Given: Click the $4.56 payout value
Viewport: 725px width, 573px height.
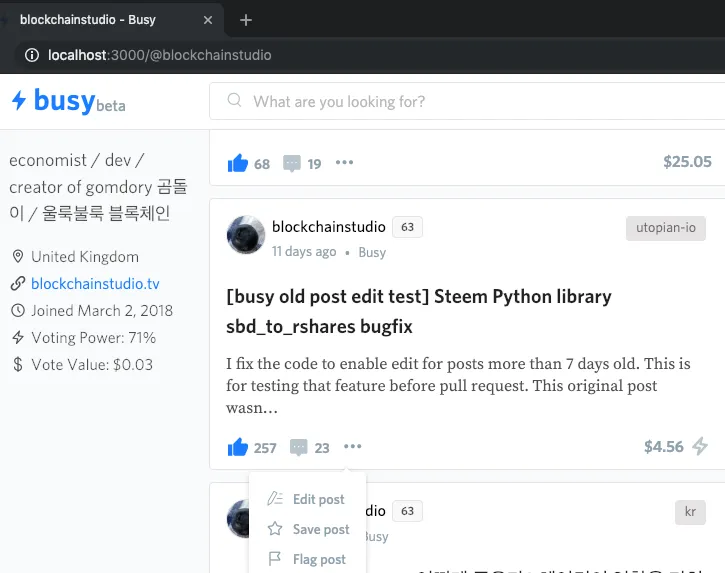Looking at the screenshot, I should coord(664,447).
